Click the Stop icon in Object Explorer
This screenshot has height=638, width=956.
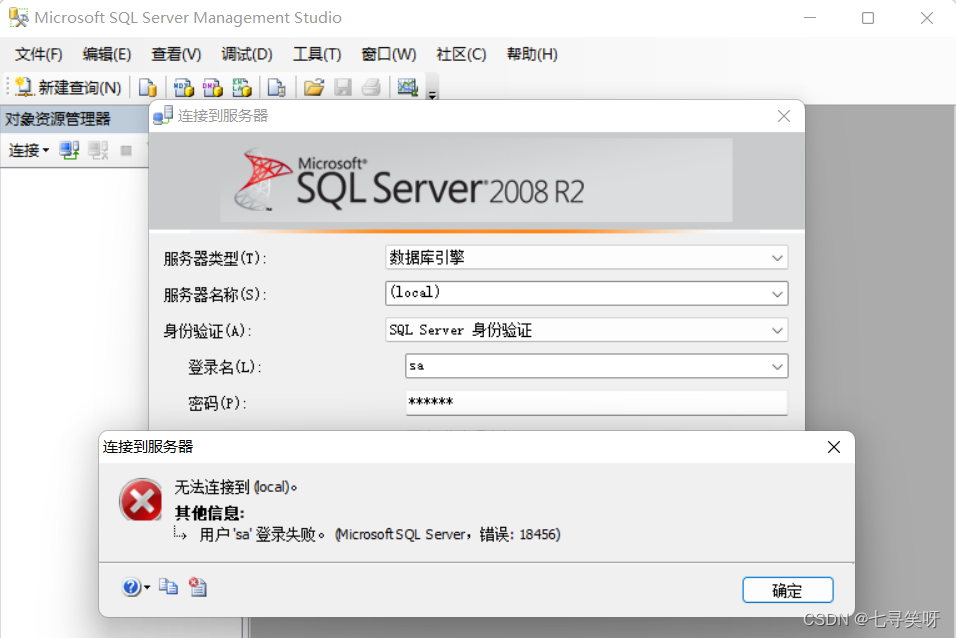tap(126, 150)
